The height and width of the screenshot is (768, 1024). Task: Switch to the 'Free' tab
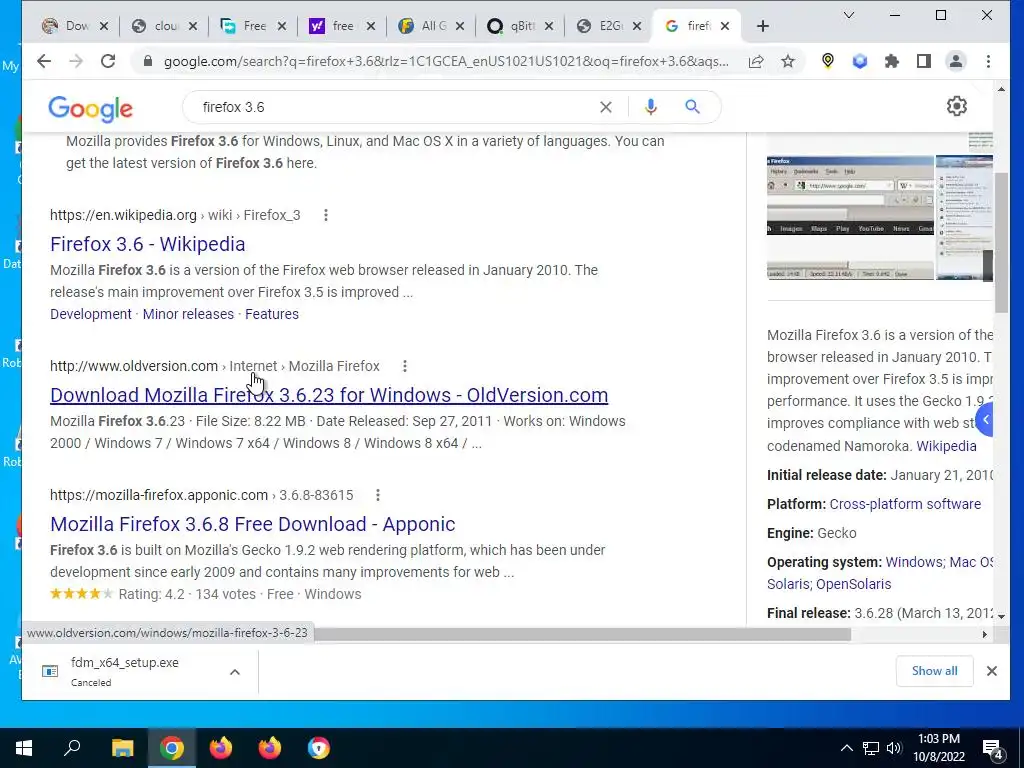[x=252, y=26]
